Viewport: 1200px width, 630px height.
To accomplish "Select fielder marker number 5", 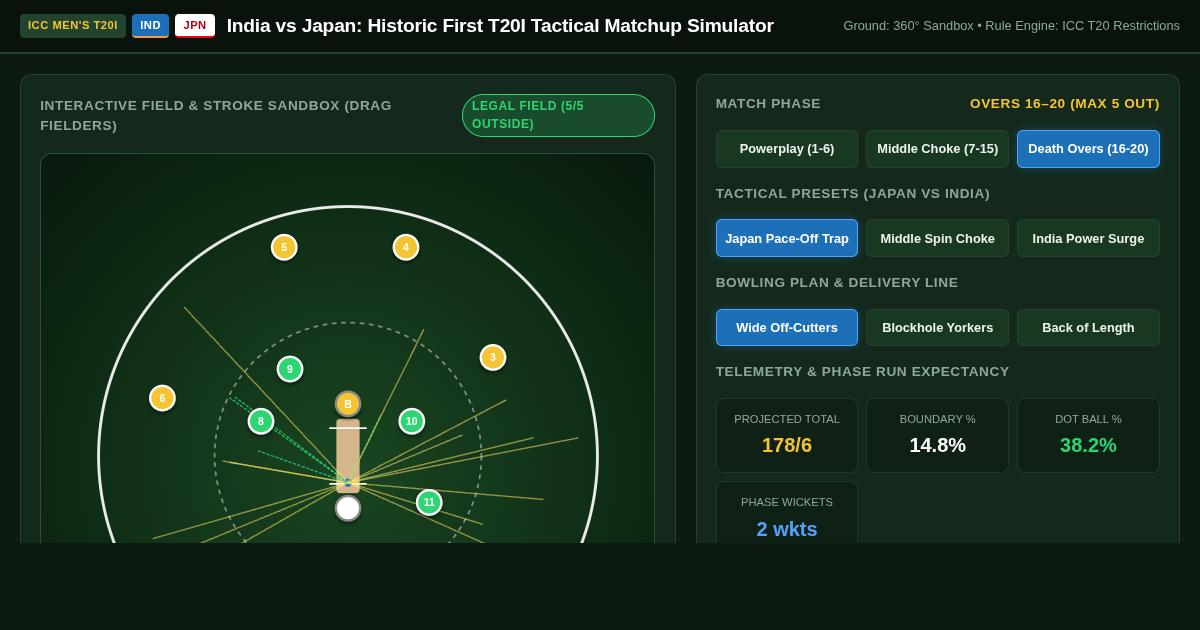I will [x=284, y=247].
